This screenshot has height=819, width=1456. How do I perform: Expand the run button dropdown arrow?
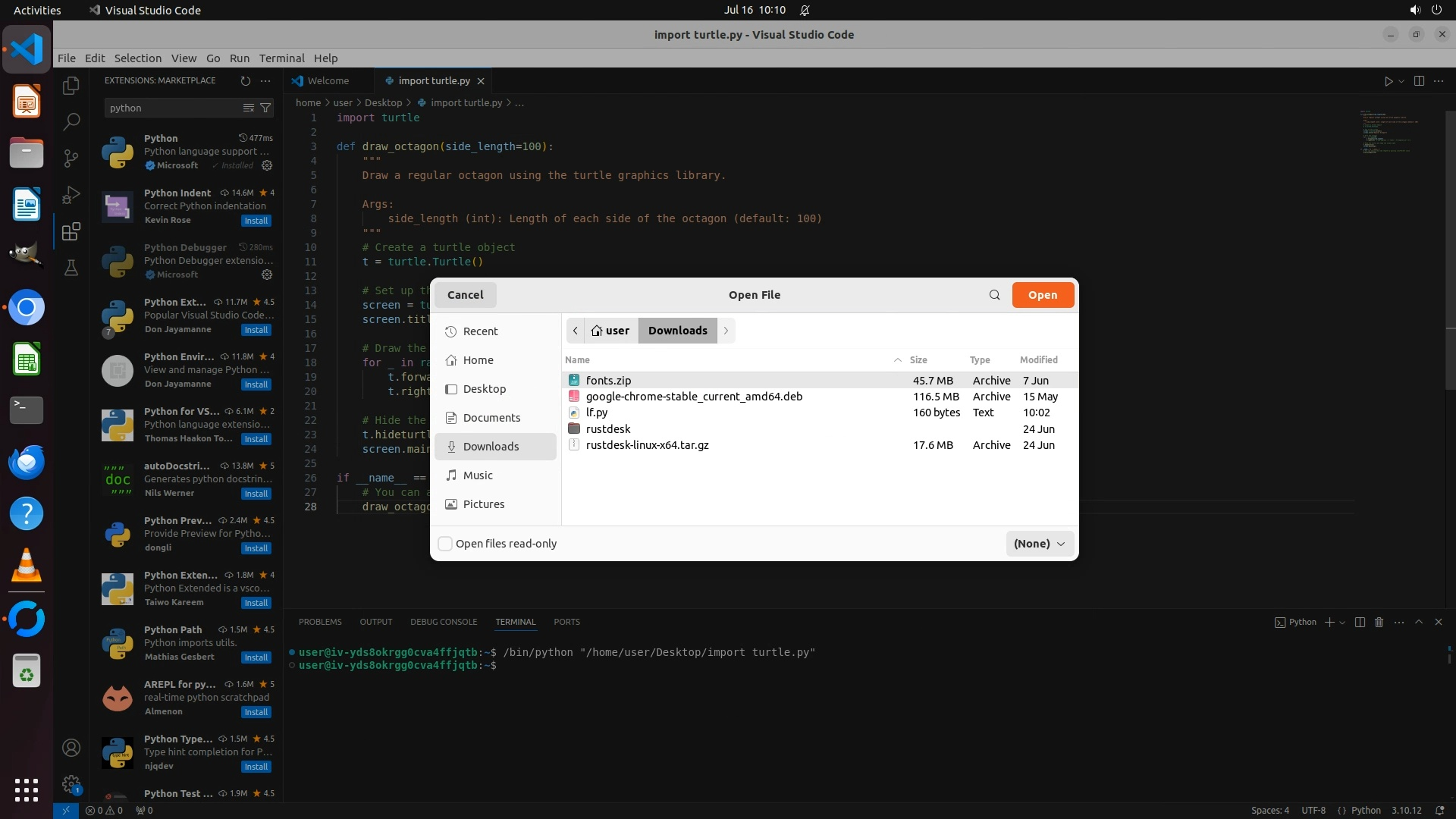[x=1401, y=81]
